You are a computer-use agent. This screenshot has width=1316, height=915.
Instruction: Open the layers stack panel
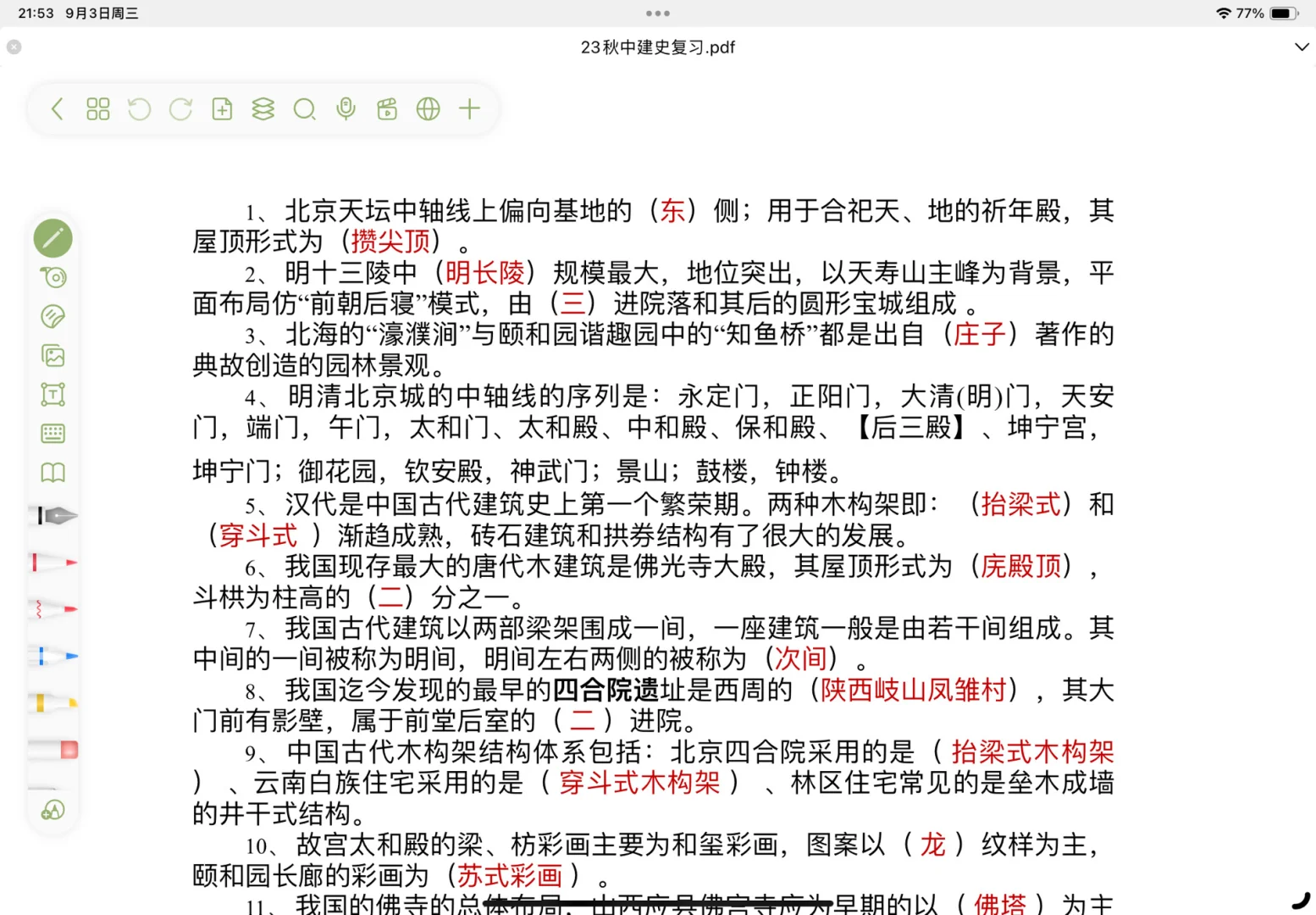point(263,109)
